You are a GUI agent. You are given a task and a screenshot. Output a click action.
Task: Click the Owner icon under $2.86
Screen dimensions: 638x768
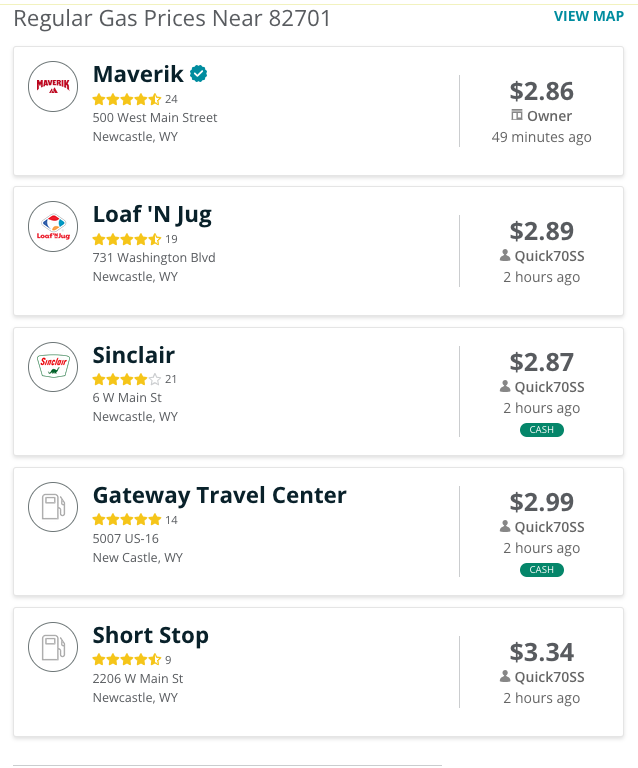(x=517, y=115)
